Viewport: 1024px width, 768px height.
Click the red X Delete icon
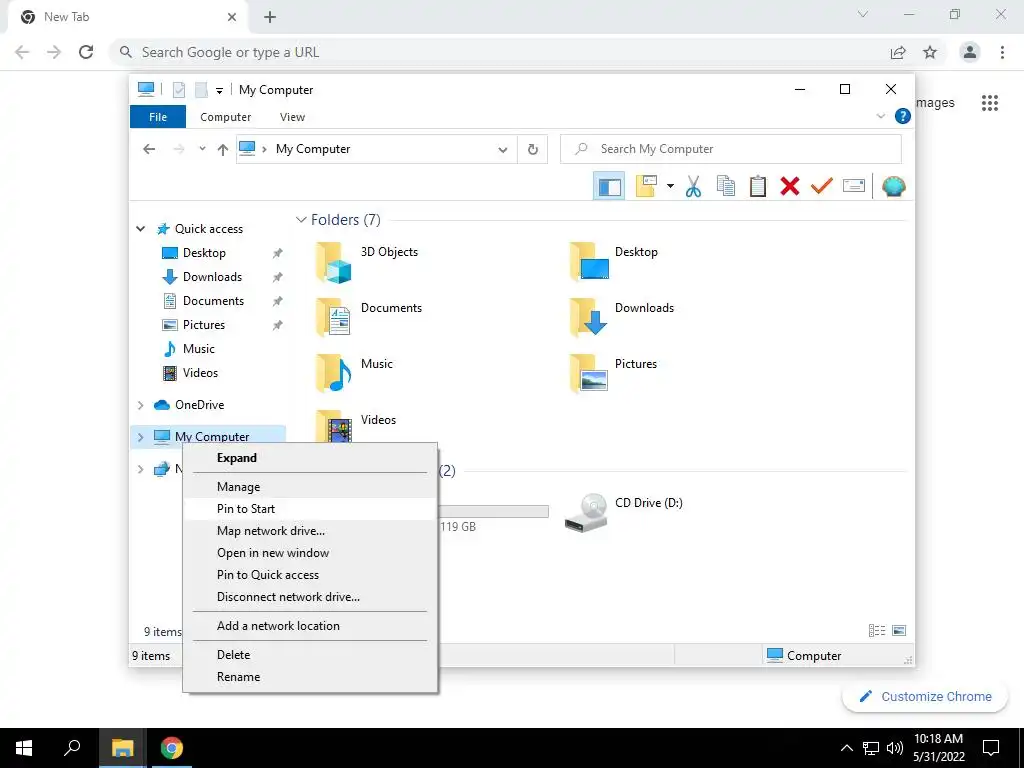click(790, 186)
